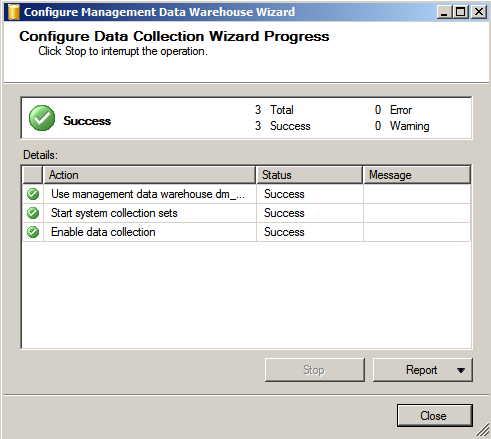This screenshot has height=439, width=491.
Task: Click the bold Success summary label
Action: click(87, 121)
